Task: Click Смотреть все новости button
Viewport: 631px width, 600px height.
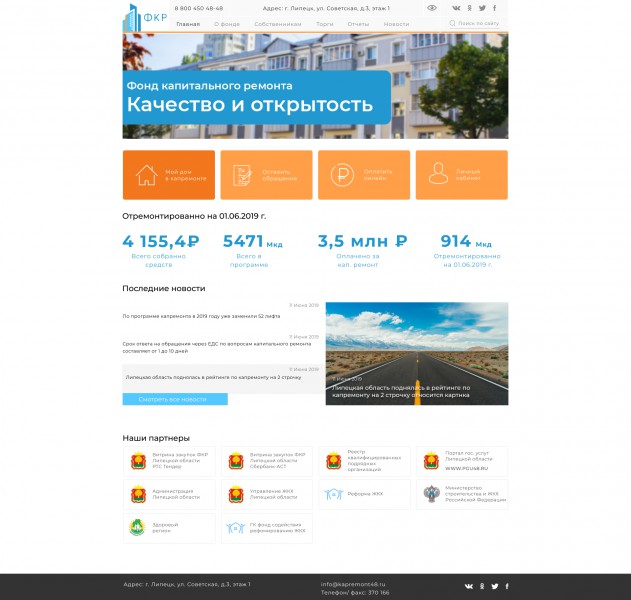Action: (175, 399)
